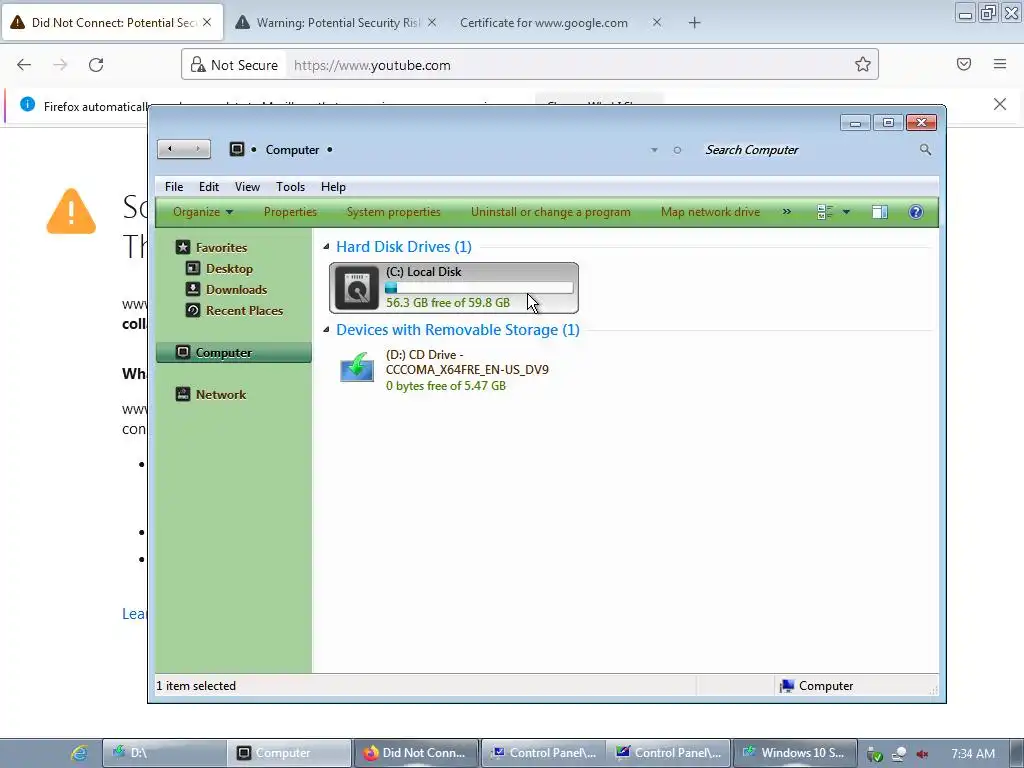Open the Organize dropdown
The image size is (1024, 768).
pyautogui.click(x=202, y=212)
